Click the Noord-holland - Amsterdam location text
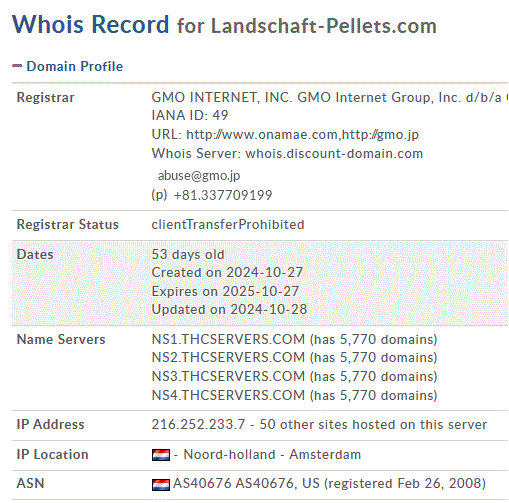This screenshot has height=503, width=509. click(x=272, y=455)
